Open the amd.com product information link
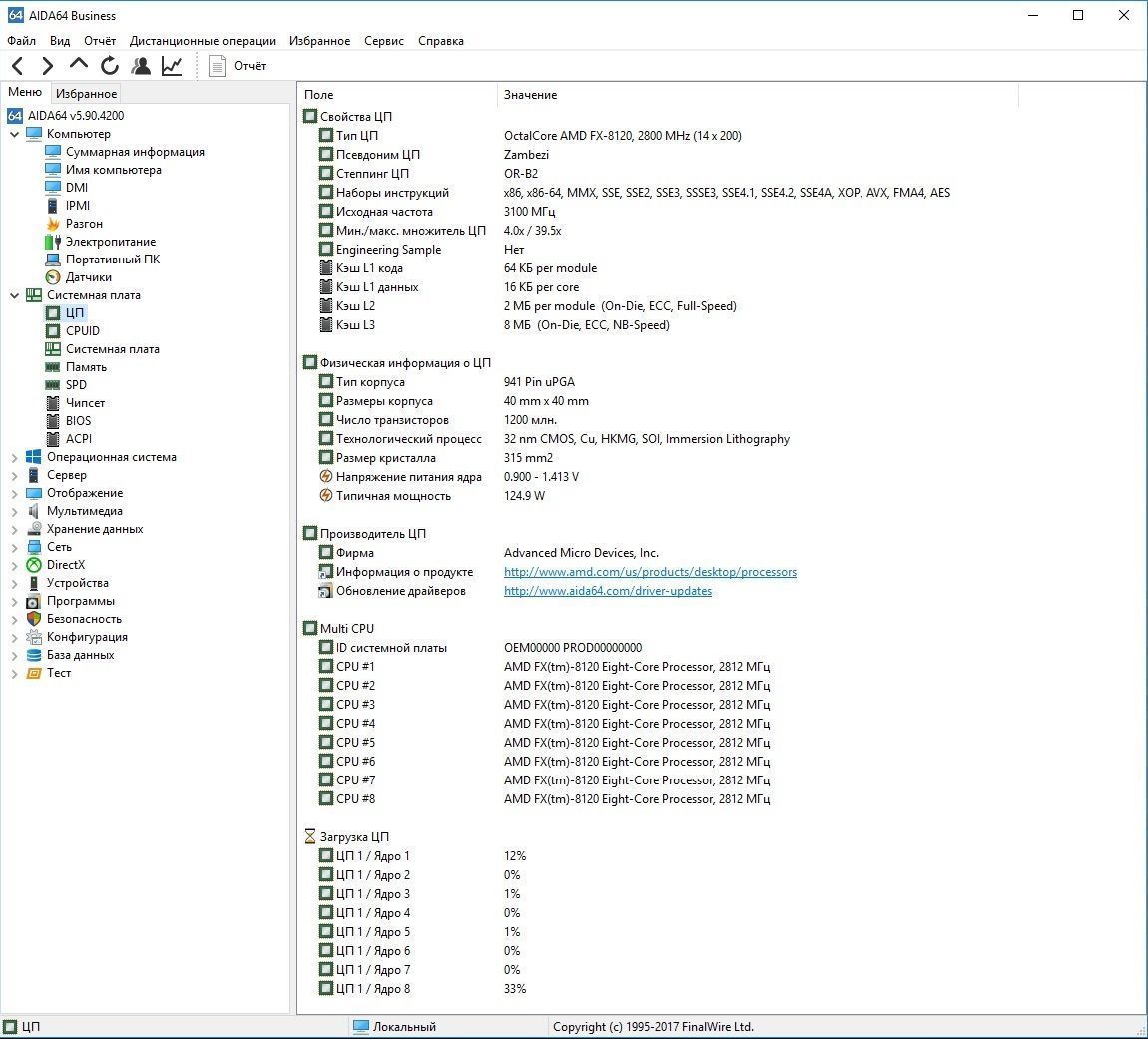 pyautogui.click(x=650, y=572)
